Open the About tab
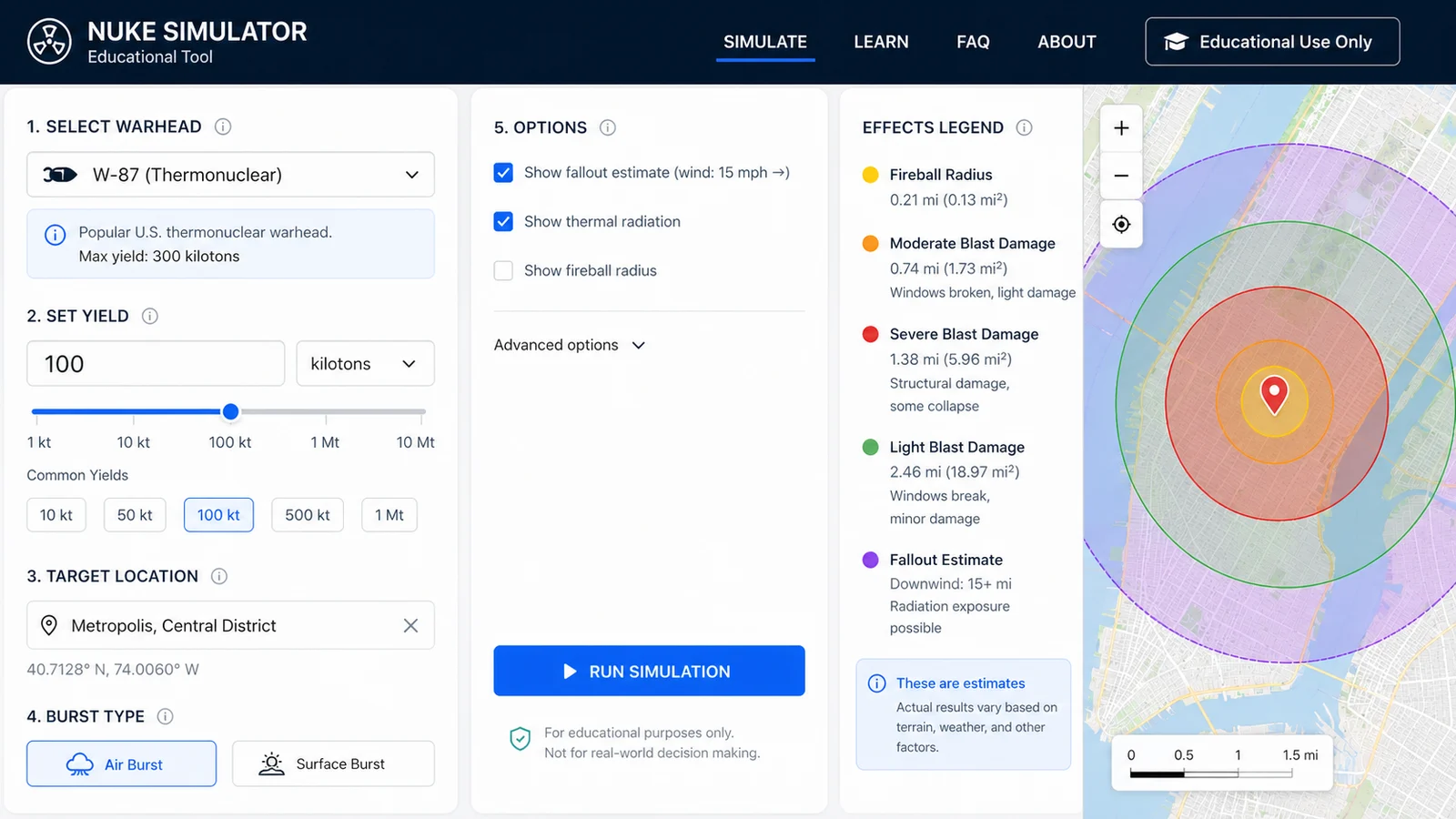1456x819 pixels. [1067, 42]
